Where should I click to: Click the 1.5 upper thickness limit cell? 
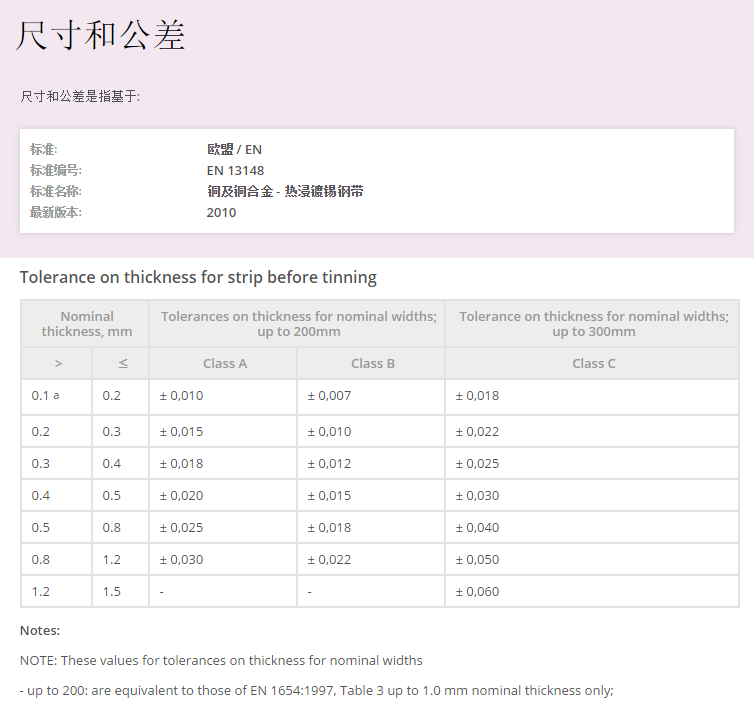[111, 592]
